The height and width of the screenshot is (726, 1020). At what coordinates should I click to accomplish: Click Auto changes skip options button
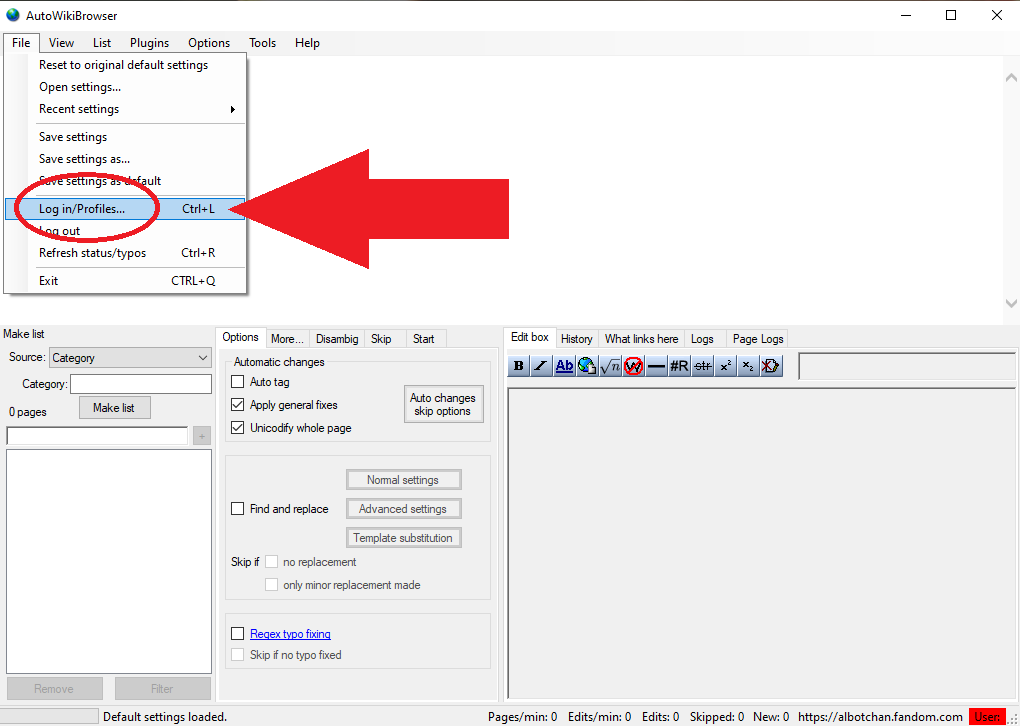(x=443, y=405)
